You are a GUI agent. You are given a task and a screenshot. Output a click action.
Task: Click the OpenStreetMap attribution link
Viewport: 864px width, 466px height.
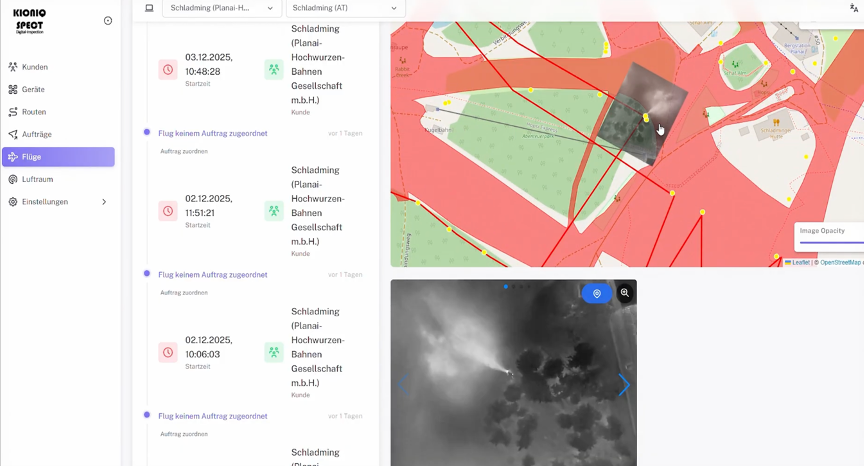840,262
